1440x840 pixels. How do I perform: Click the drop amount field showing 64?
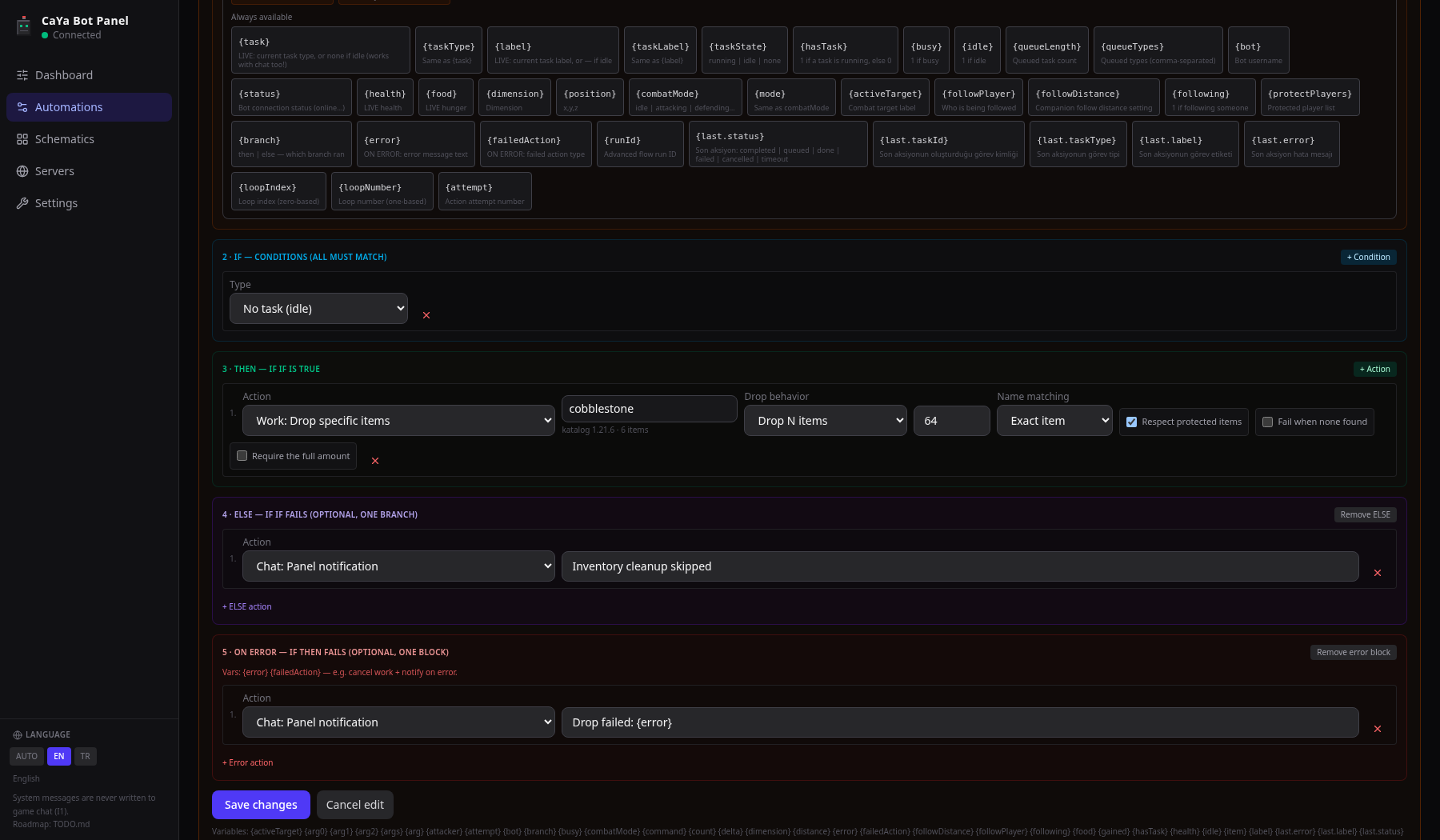point(952,421)
